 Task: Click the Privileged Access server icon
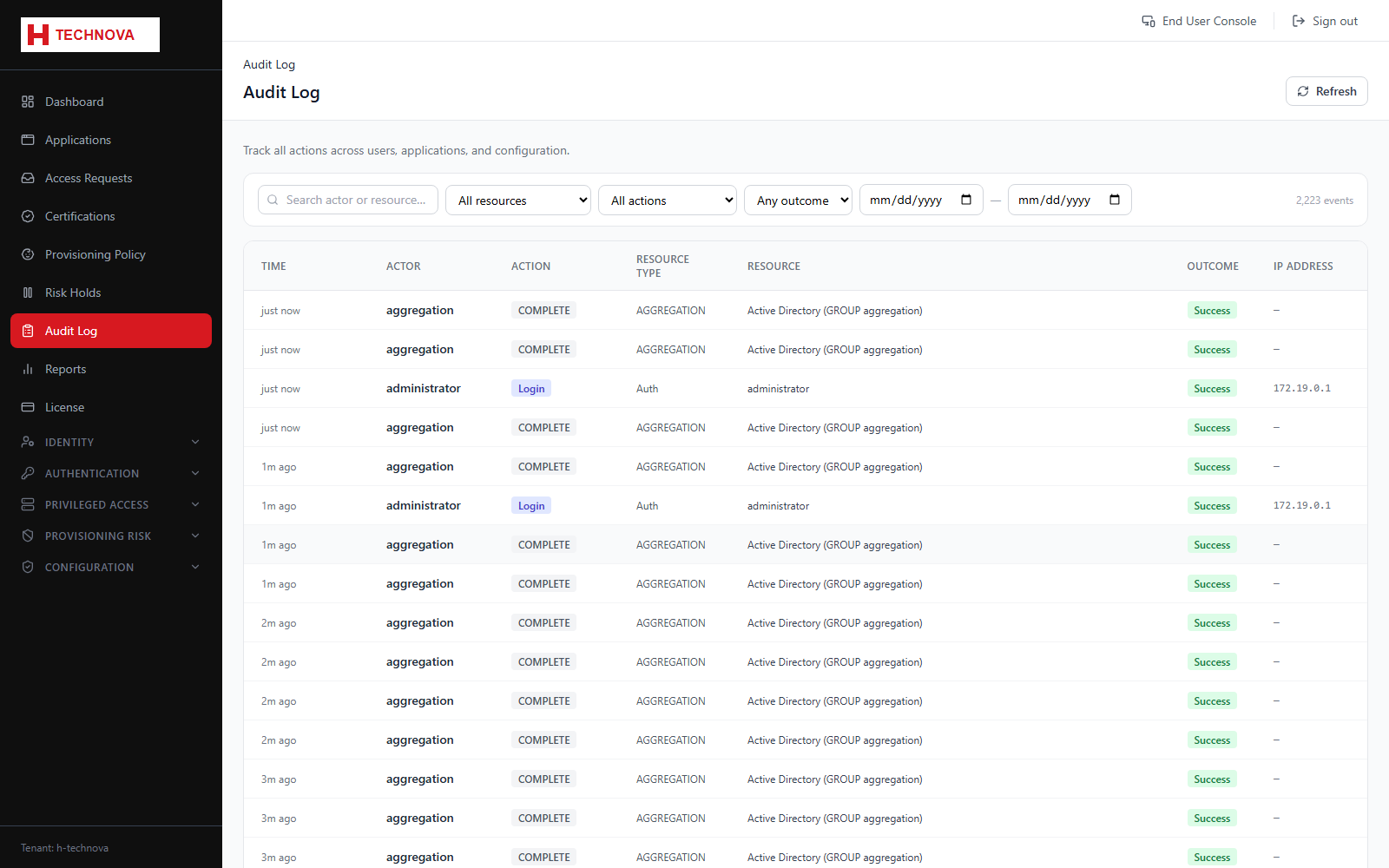click(x=28, y=504)
